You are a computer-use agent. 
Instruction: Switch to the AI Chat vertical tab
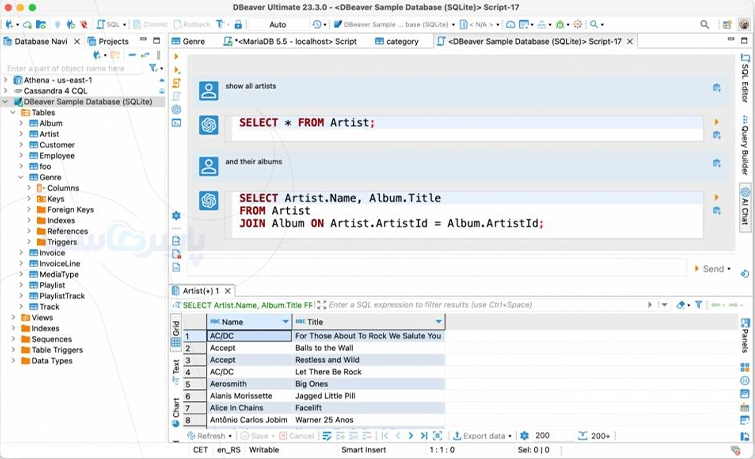tap(745, 206)
